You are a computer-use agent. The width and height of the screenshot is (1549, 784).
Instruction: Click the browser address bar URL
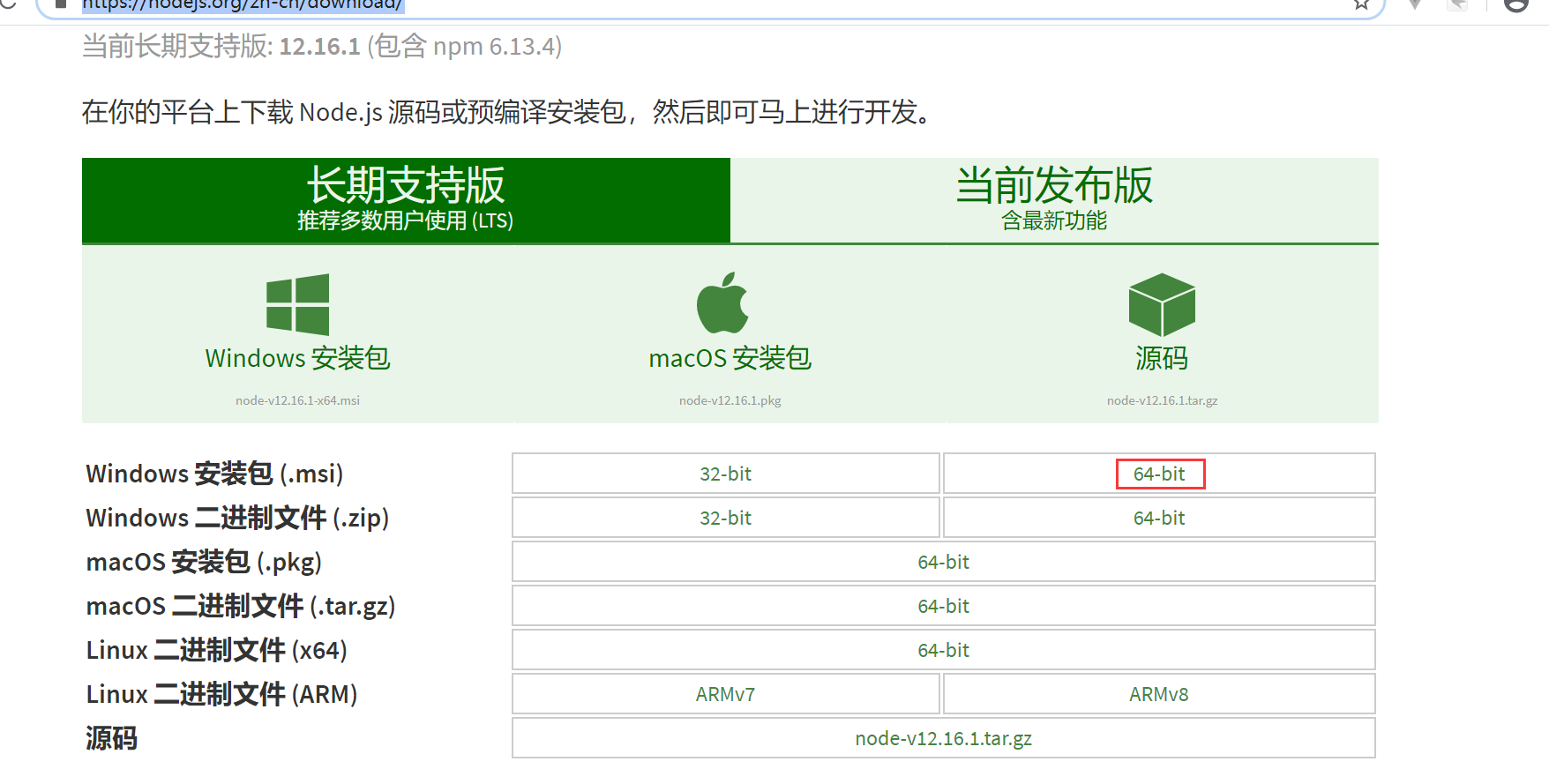(x=243, y=4)
